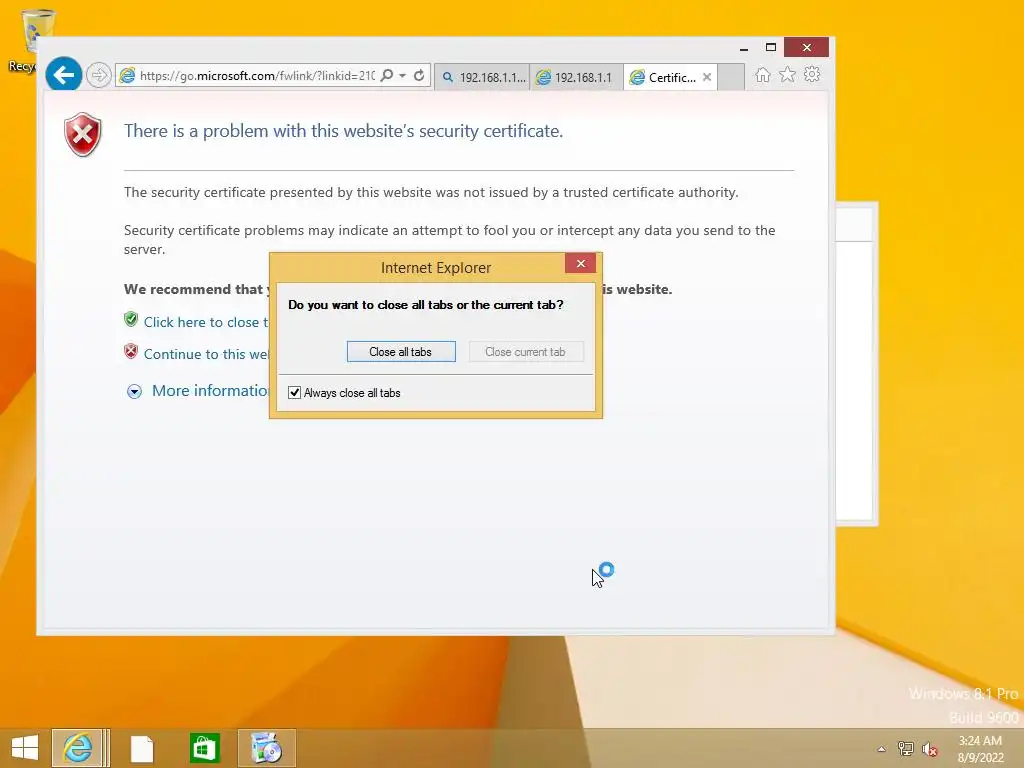Open the blank document taskbar icon
The height and width of the screenshot is (768, 1024).
click(142, 748)
